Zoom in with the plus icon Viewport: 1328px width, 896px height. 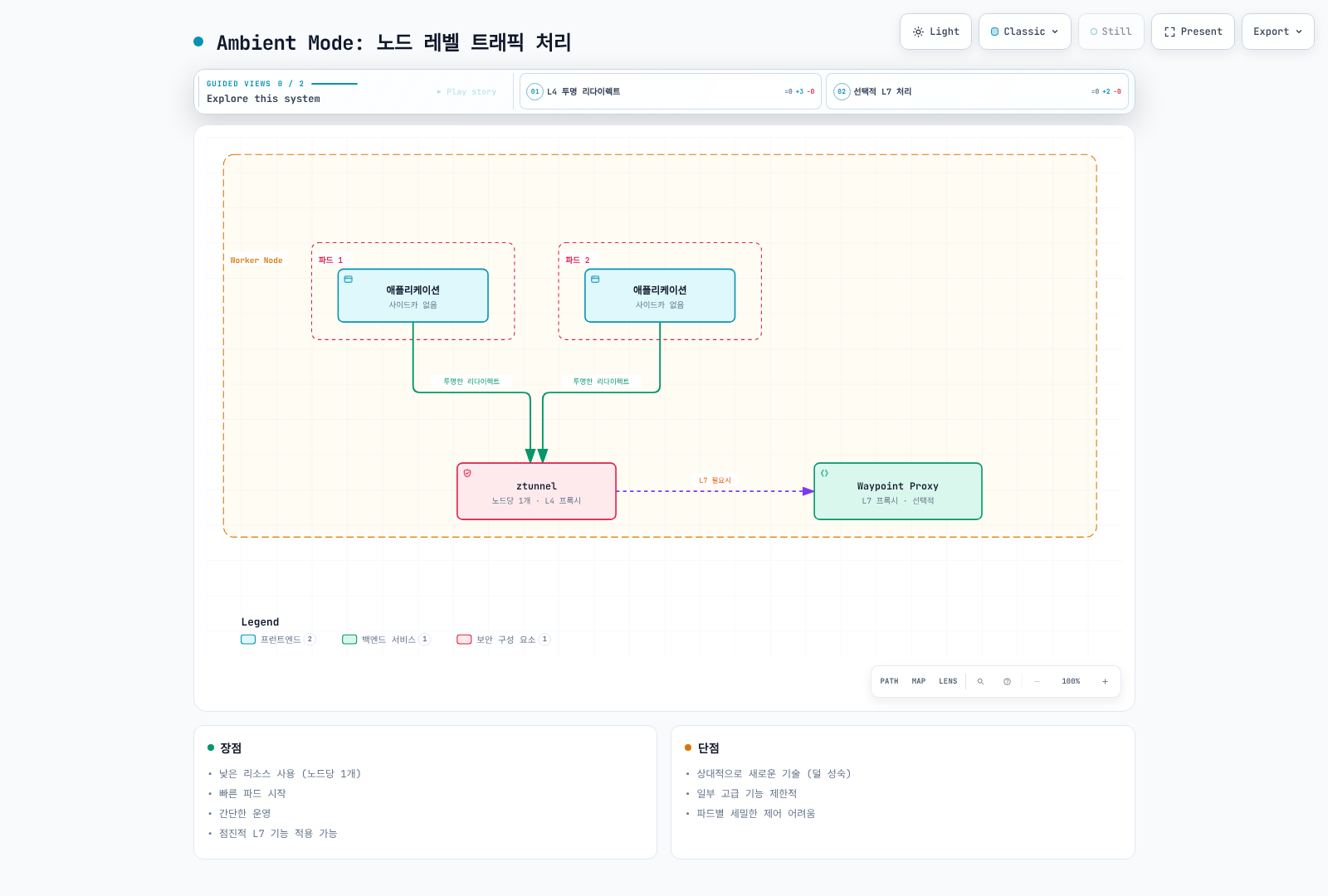(x=1105, y=681)
